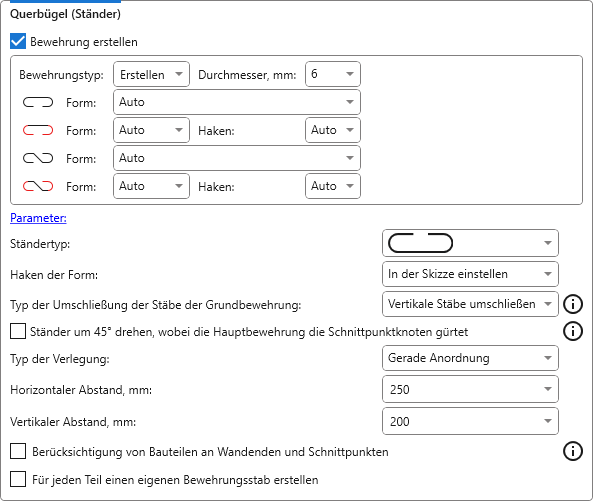Viewport: 593px width, 501px height.
Task: Click the Typ der Verlegung label
Action: [60, 359]
